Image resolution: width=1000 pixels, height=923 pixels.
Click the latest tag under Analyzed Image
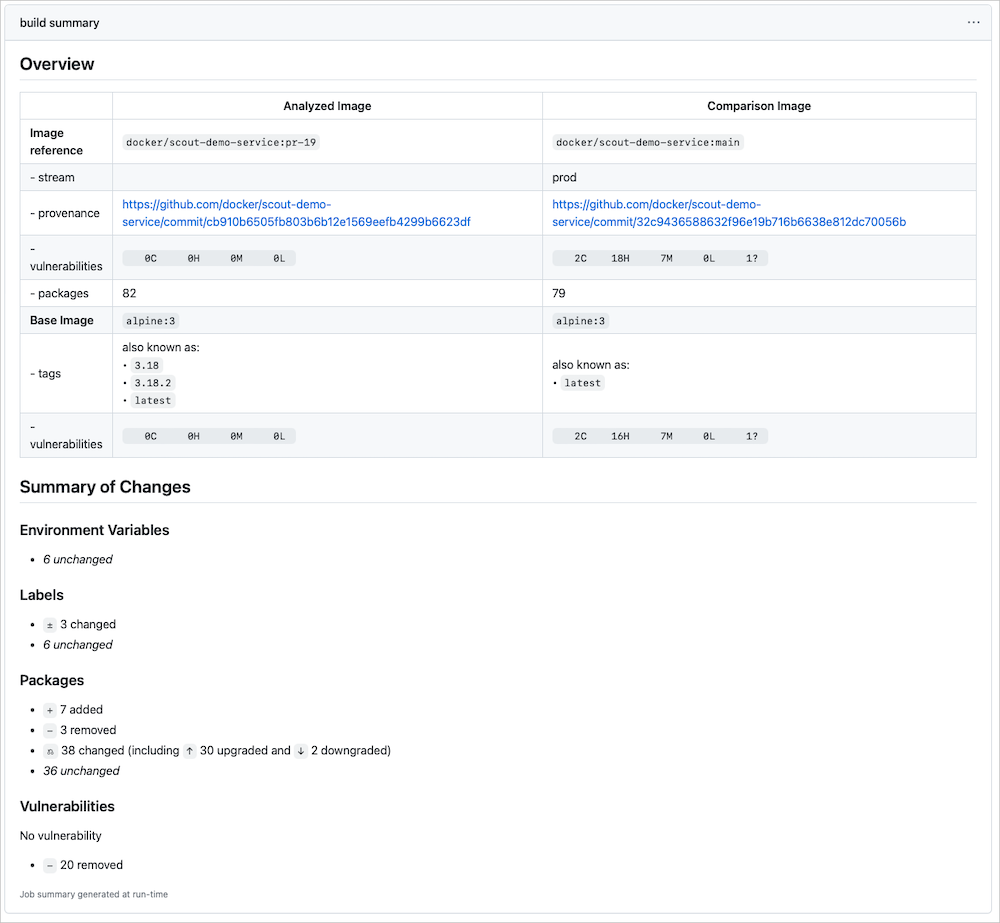(153, 401)
